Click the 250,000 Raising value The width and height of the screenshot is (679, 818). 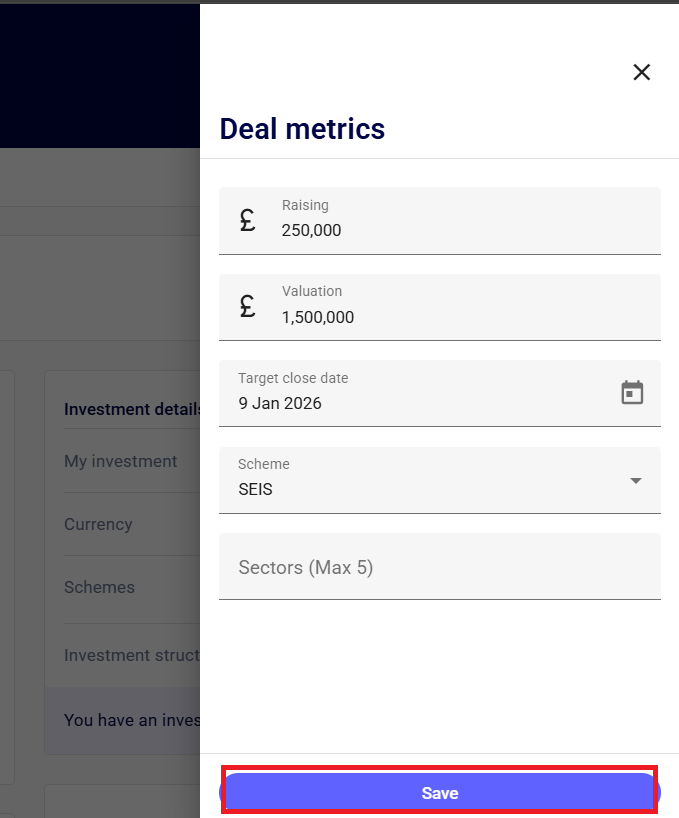[311, 230]
